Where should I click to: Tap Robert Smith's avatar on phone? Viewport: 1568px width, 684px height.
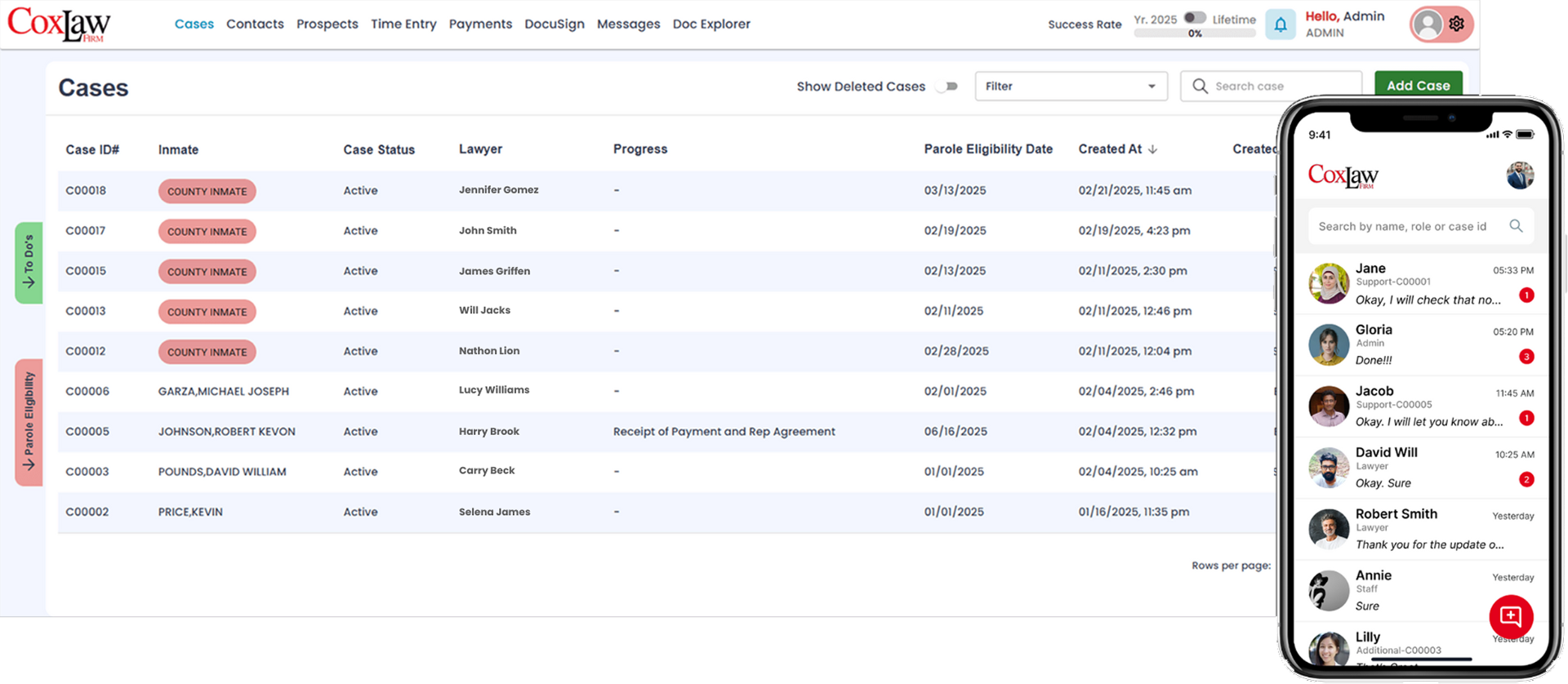(1329, 529)
